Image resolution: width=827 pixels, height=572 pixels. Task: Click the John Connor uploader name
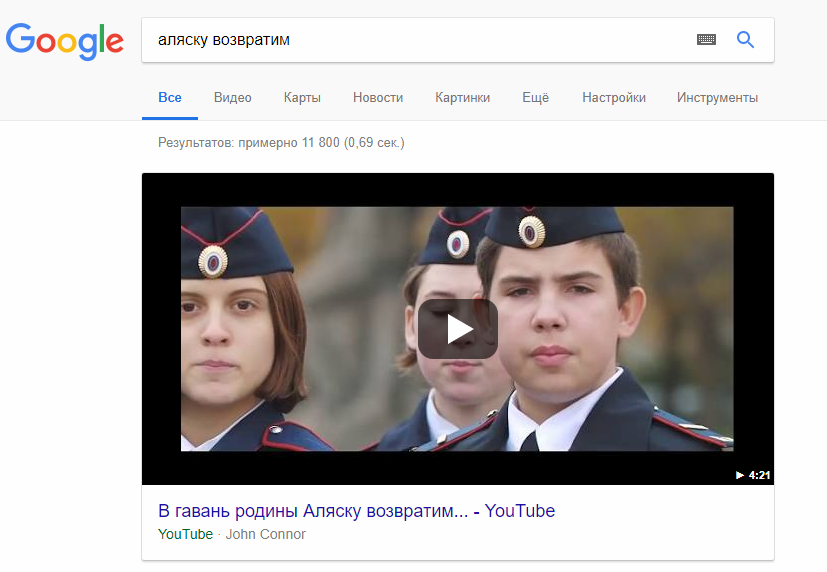click(x=266, y=534)
